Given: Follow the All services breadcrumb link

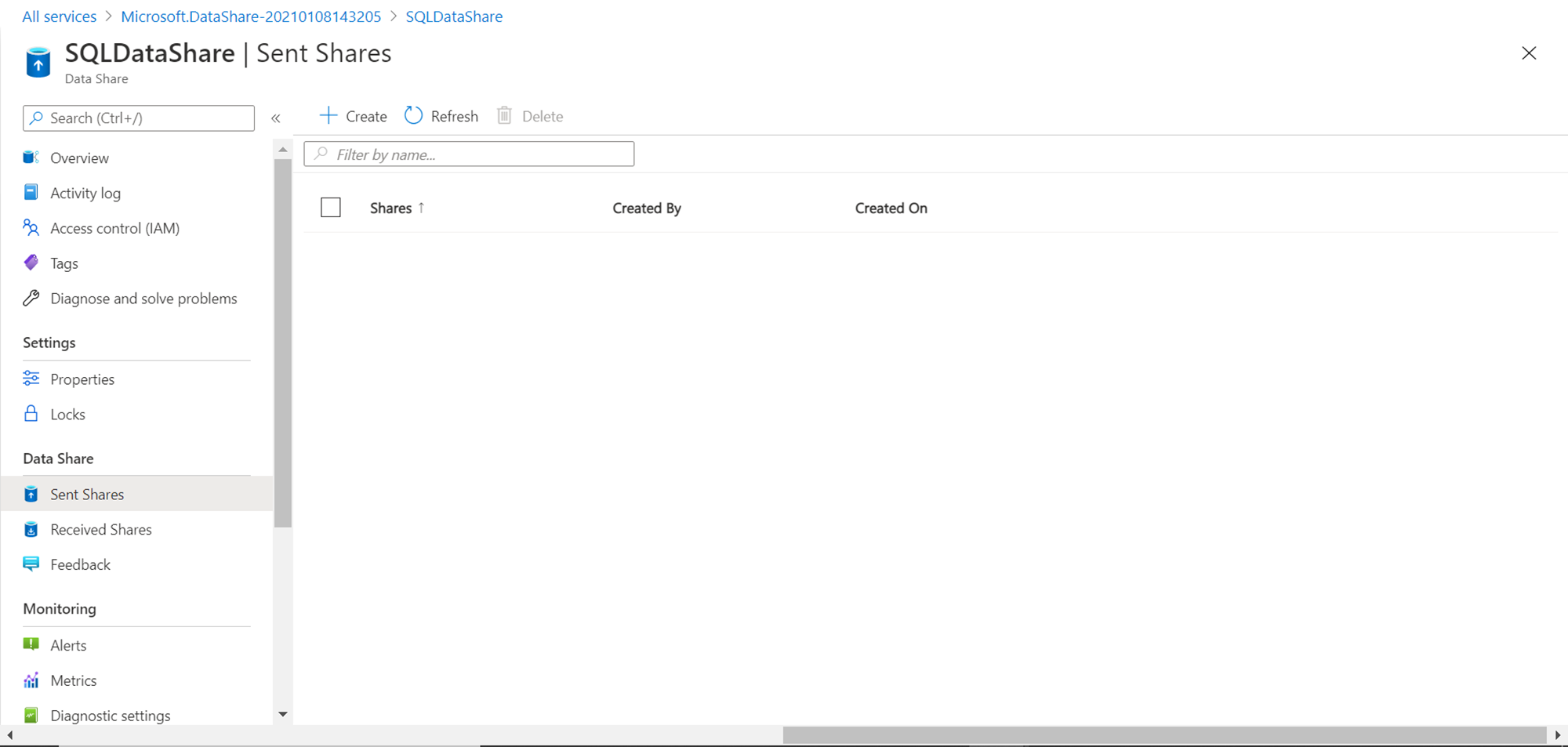Looking at the screenshot, I should pyautogui.click(x=60, y=16).
